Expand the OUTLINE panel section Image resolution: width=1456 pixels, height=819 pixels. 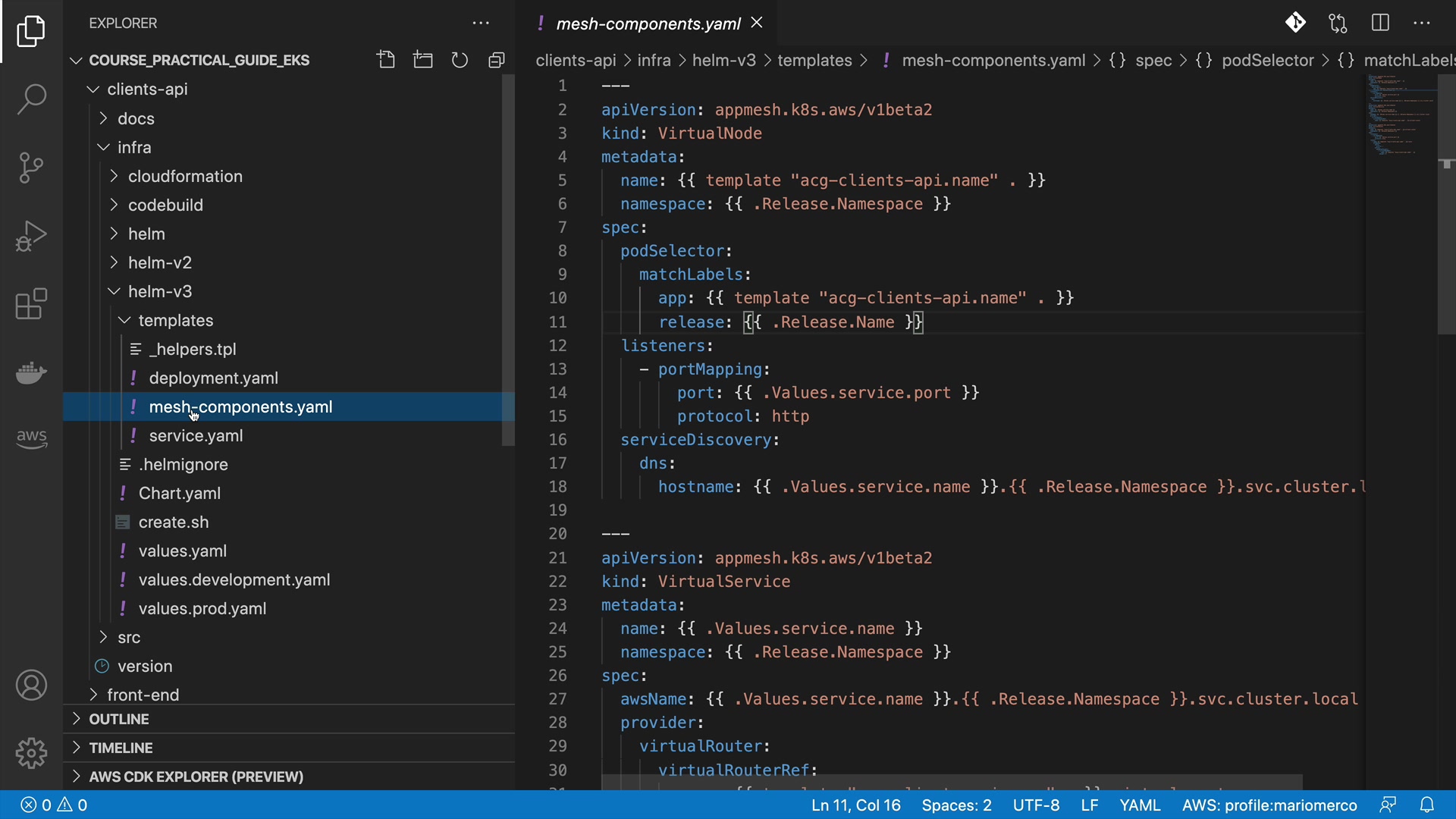click(119, 719)
